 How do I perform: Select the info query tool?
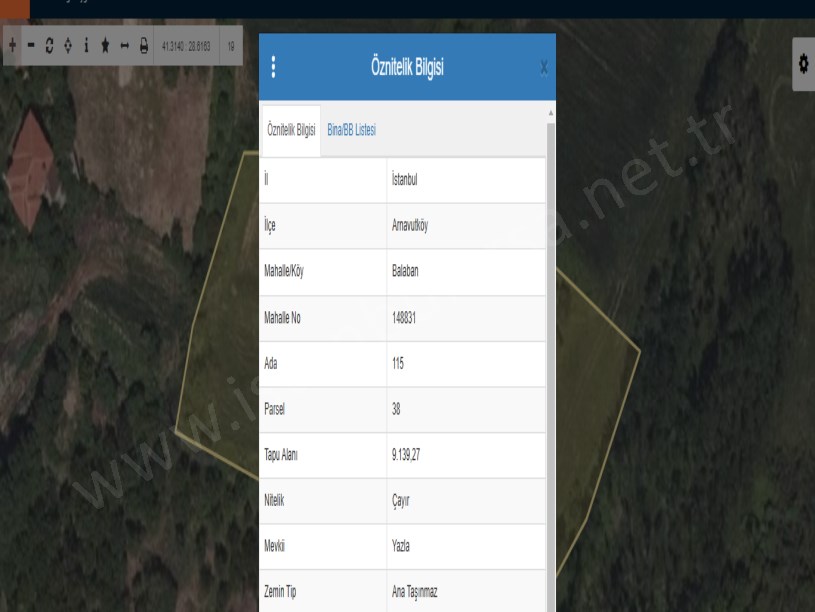(x=86, y=46)
